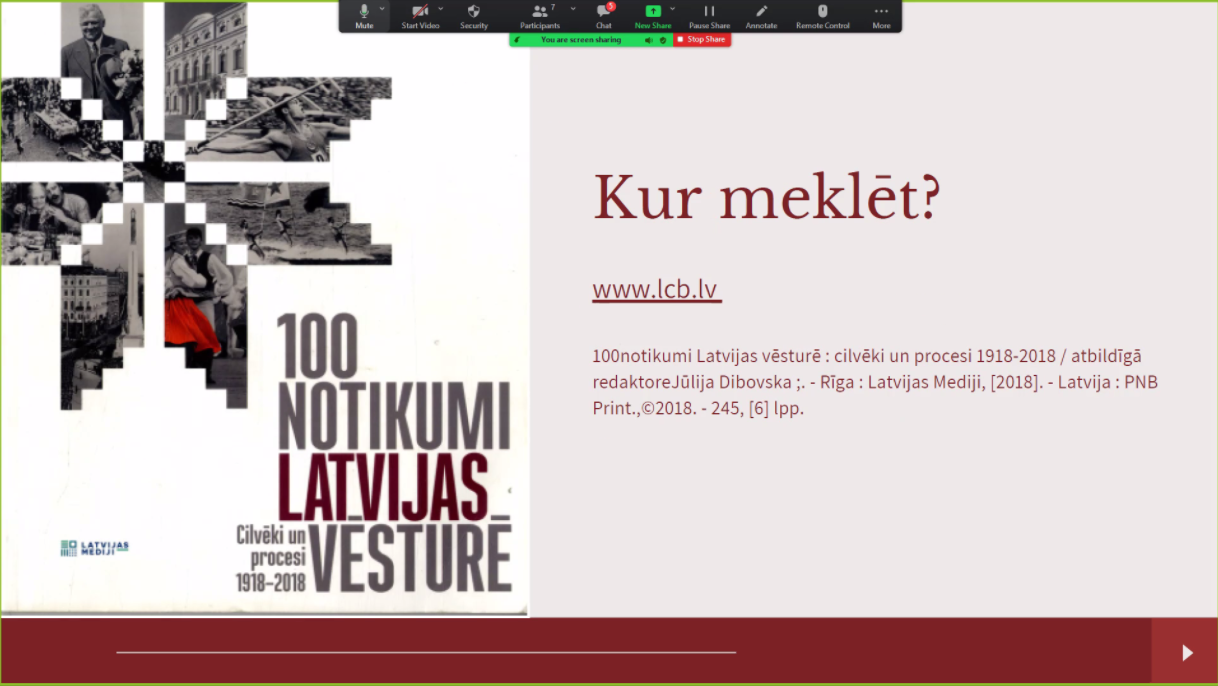This screenshot has width=1218, height=686.
Task: Open Security shield options
Action: pyautogui.click(x=474, y=15)
